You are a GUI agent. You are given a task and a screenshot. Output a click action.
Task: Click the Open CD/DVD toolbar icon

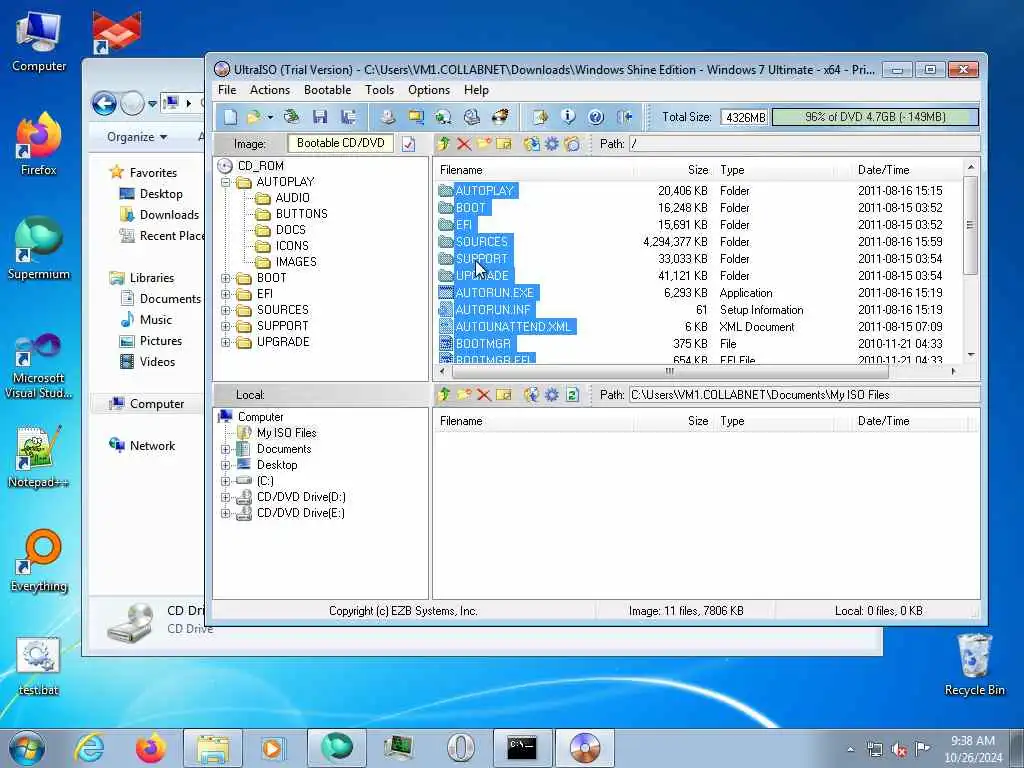291,117
